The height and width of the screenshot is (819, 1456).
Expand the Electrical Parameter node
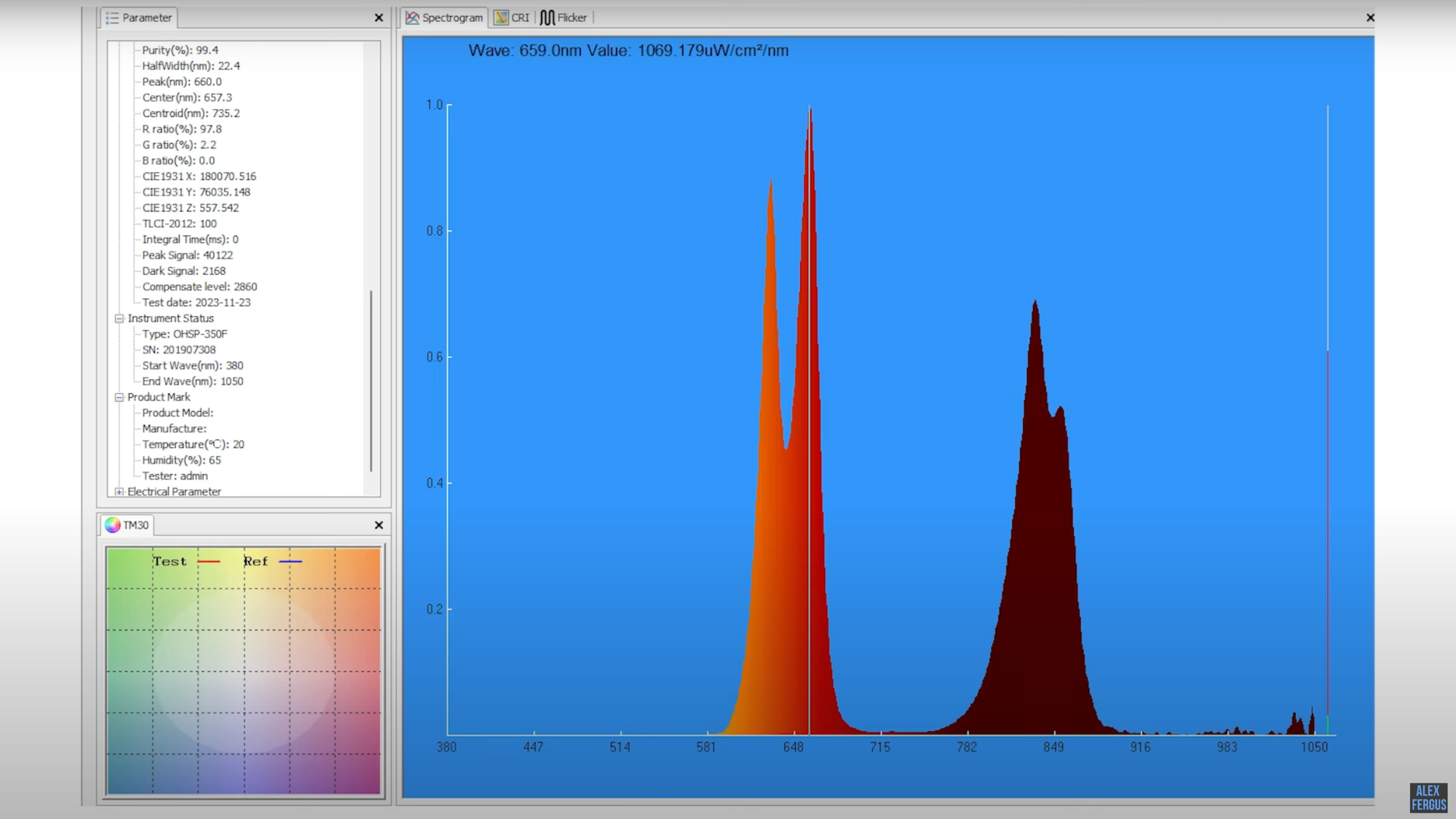point(119,491)
